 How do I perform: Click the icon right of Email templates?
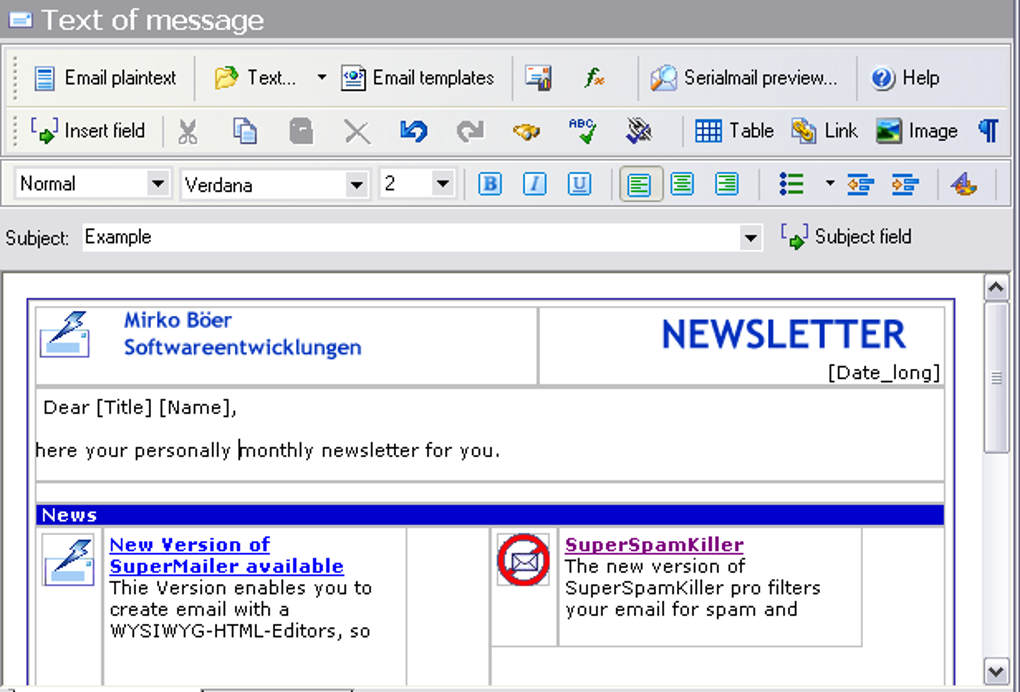[538, 78]
